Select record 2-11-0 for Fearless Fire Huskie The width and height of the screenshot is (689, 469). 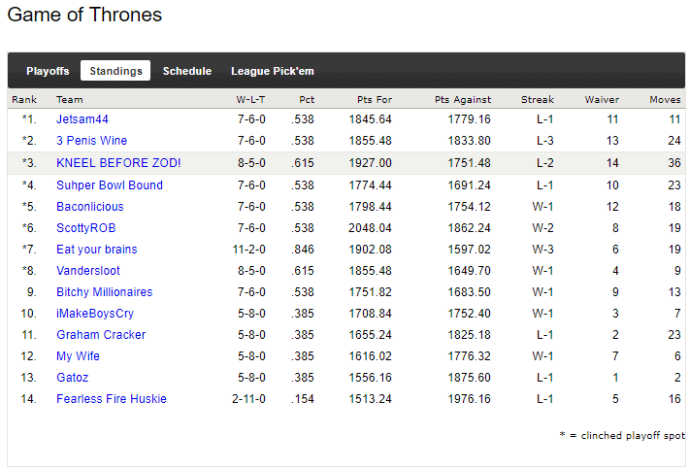pyautogui.click(x=249, y=399)
